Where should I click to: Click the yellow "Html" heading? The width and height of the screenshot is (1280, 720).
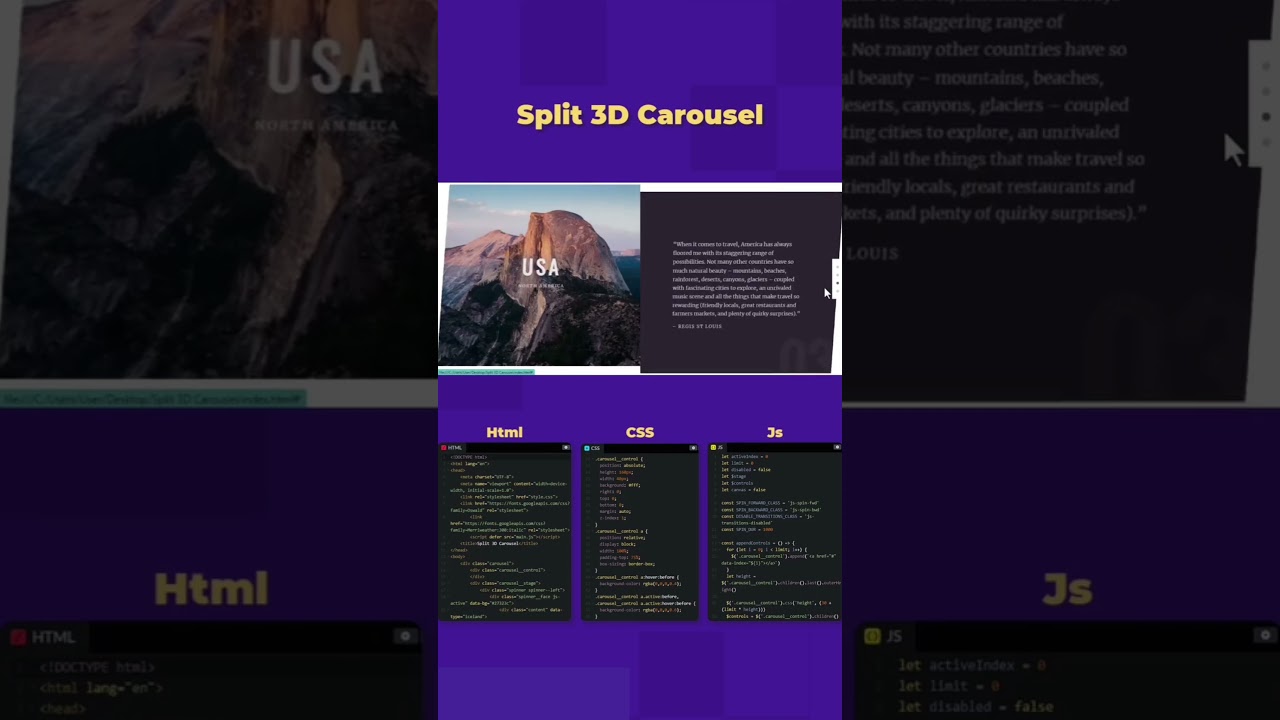pos(504,432)
